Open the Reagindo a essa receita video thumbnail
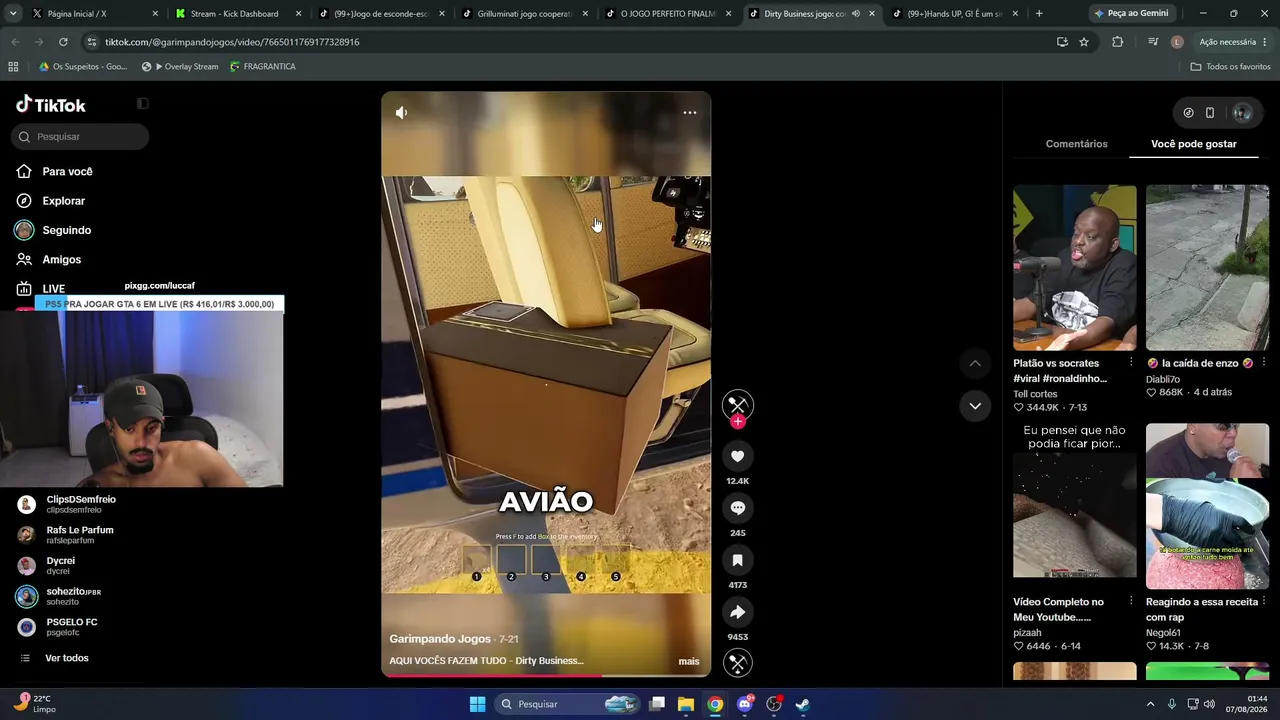The image size is (1280, 720). (x=1208, y=506)
